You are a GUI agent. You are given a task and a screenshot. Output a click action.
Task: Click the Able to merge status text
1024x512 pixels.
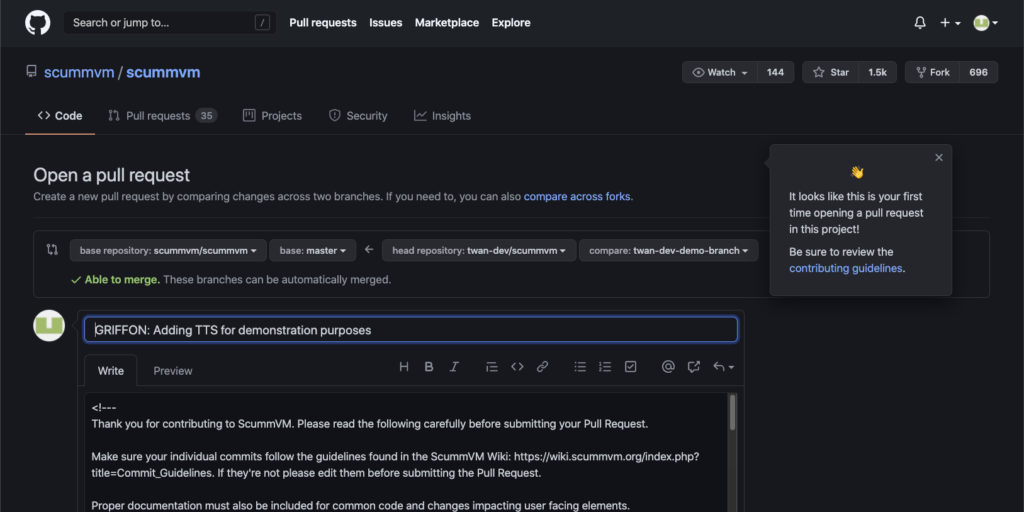(x=122, y=280)
